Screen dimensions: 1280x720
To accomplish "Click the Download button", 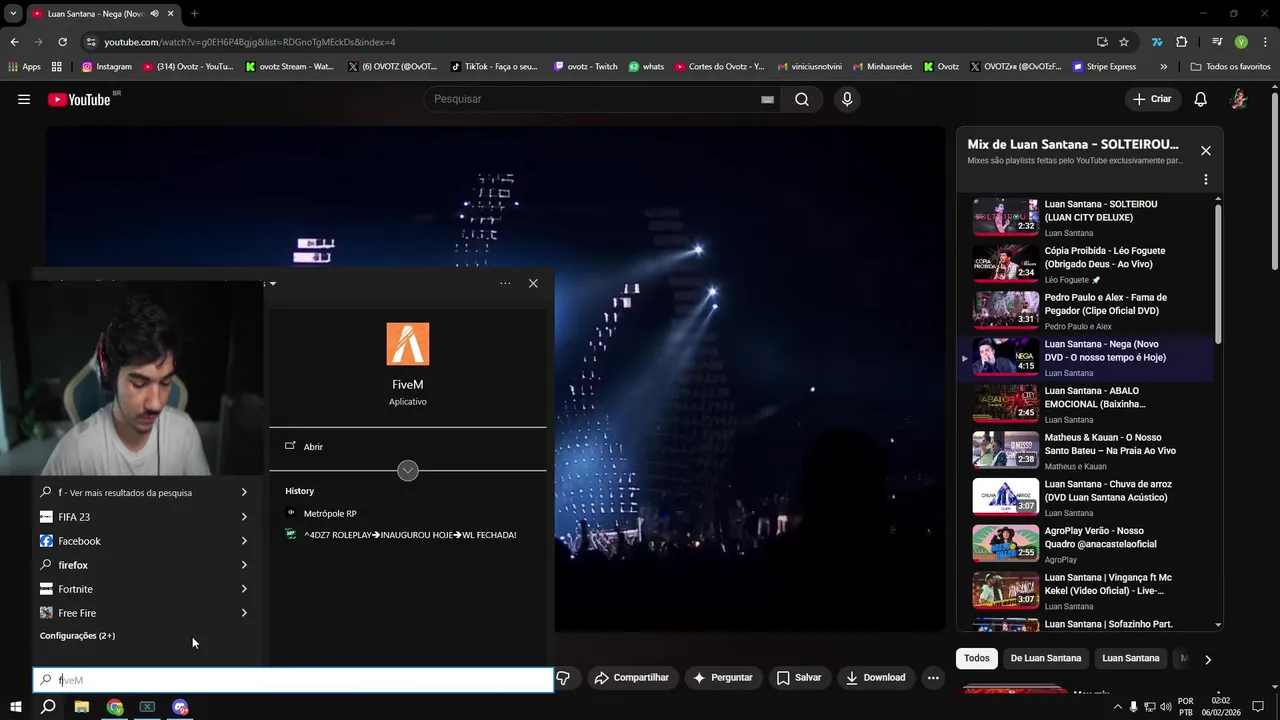I will tap(875, 678).
